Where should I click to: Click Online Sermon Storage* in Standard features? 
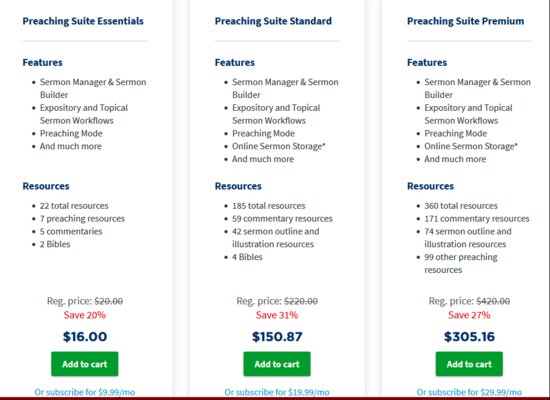pyautogui.click(x=279, y=146)
